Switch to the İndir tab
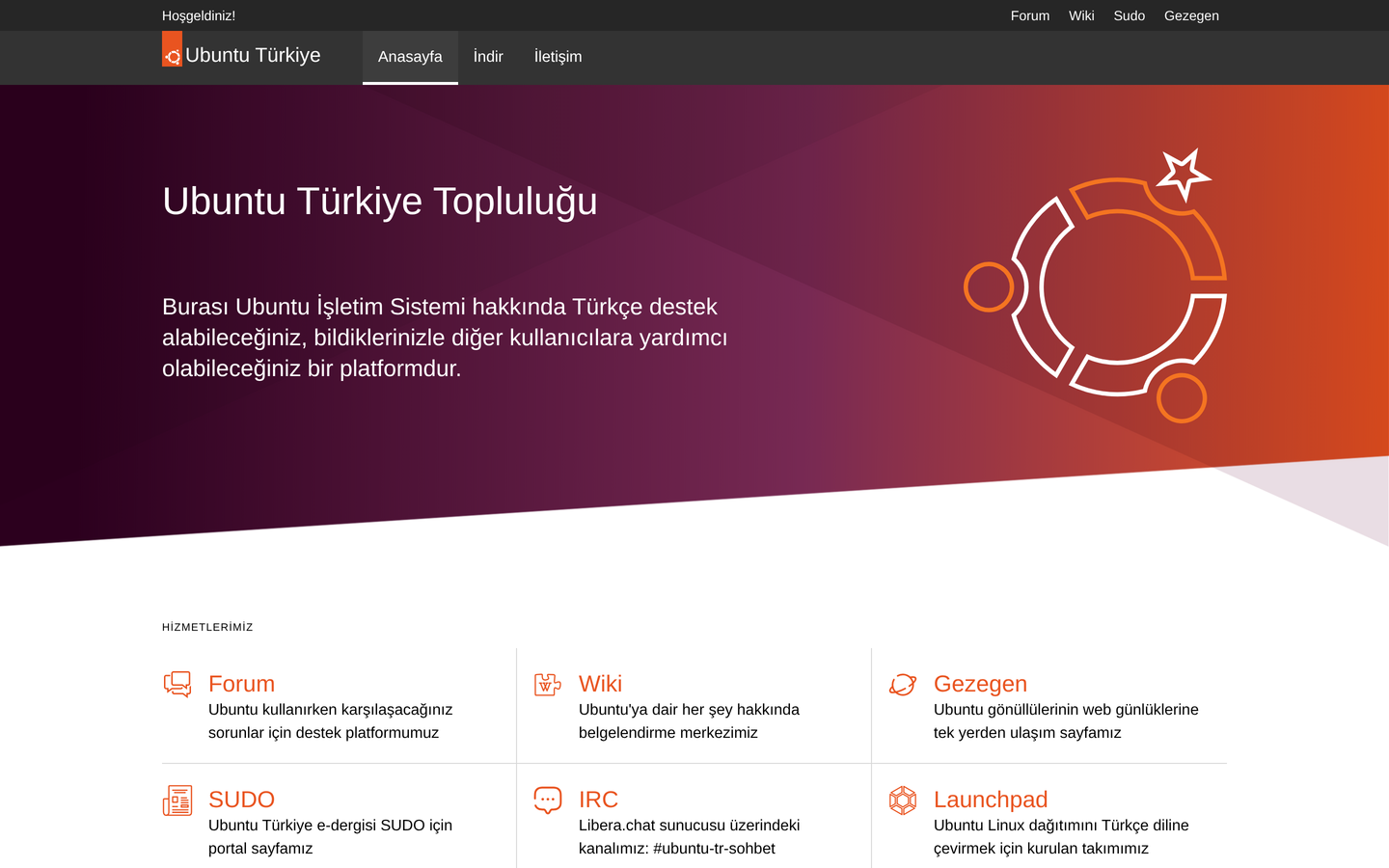The width and height of the screenshot is (1389, 868). [488, 57]
